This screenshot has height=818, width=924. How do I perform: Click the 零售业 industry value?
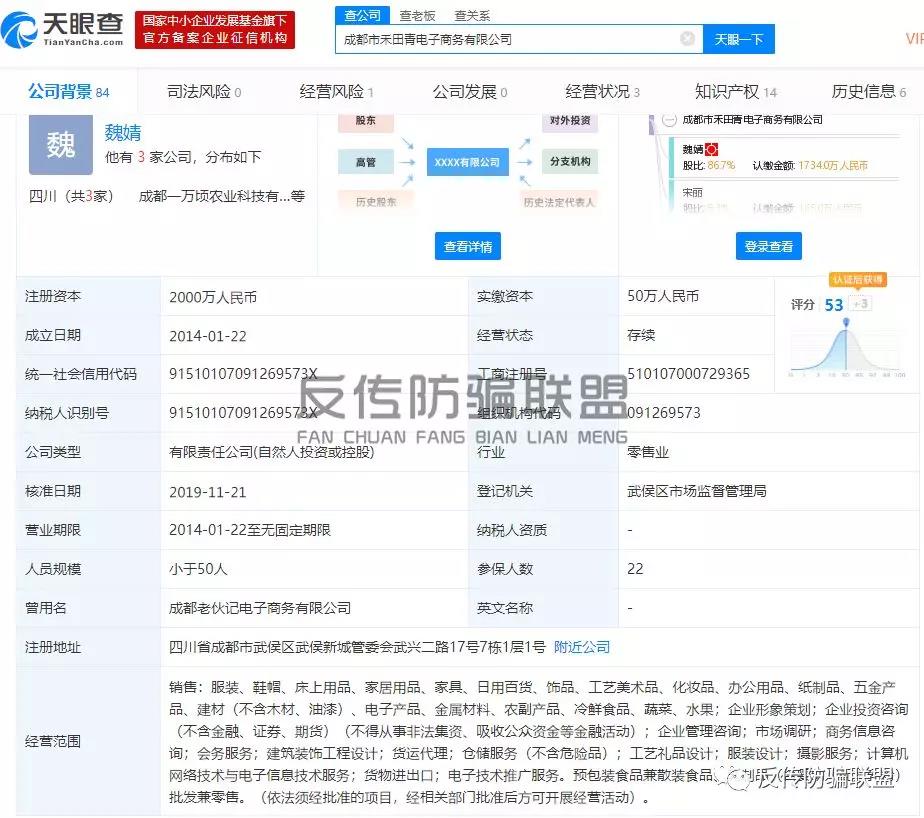(648, 453)
